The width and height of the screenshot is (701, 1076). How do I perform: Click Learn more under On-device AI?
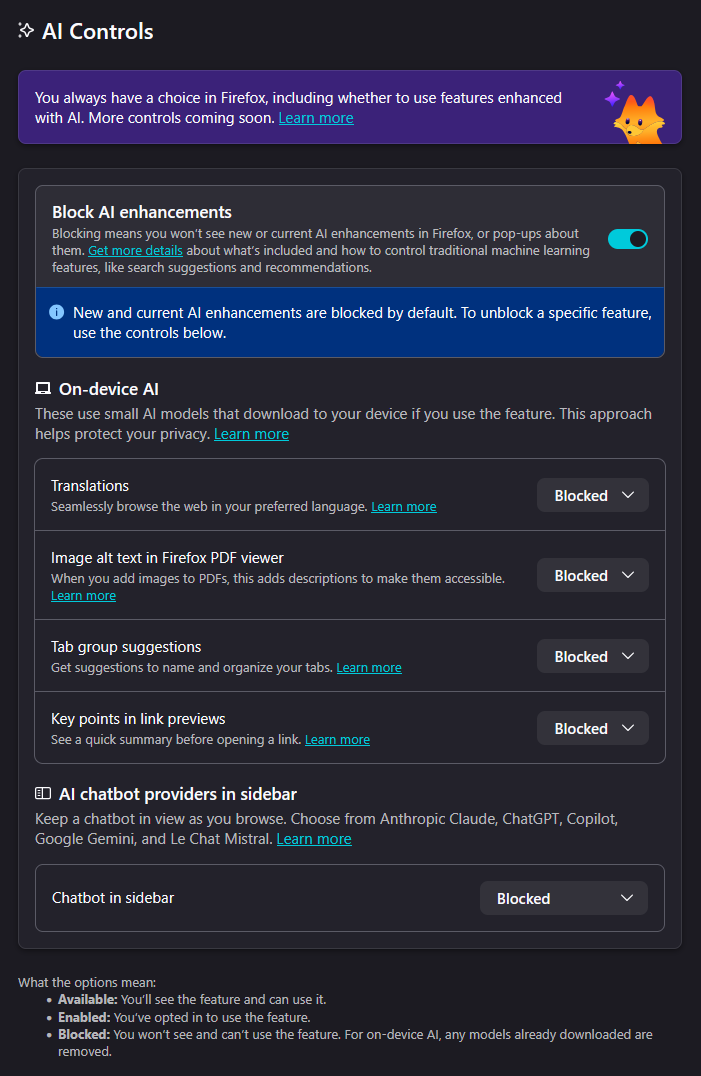coord(251,434)
